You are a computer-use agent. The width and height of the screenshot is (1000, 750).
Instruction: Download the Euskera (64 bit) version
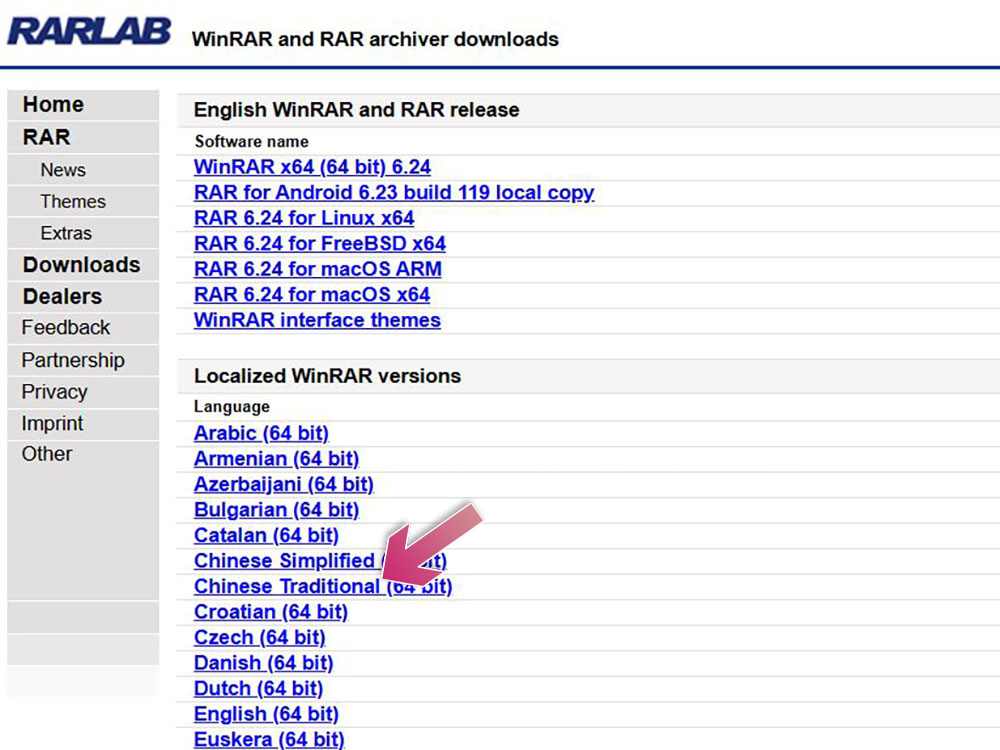coord(269,739)
